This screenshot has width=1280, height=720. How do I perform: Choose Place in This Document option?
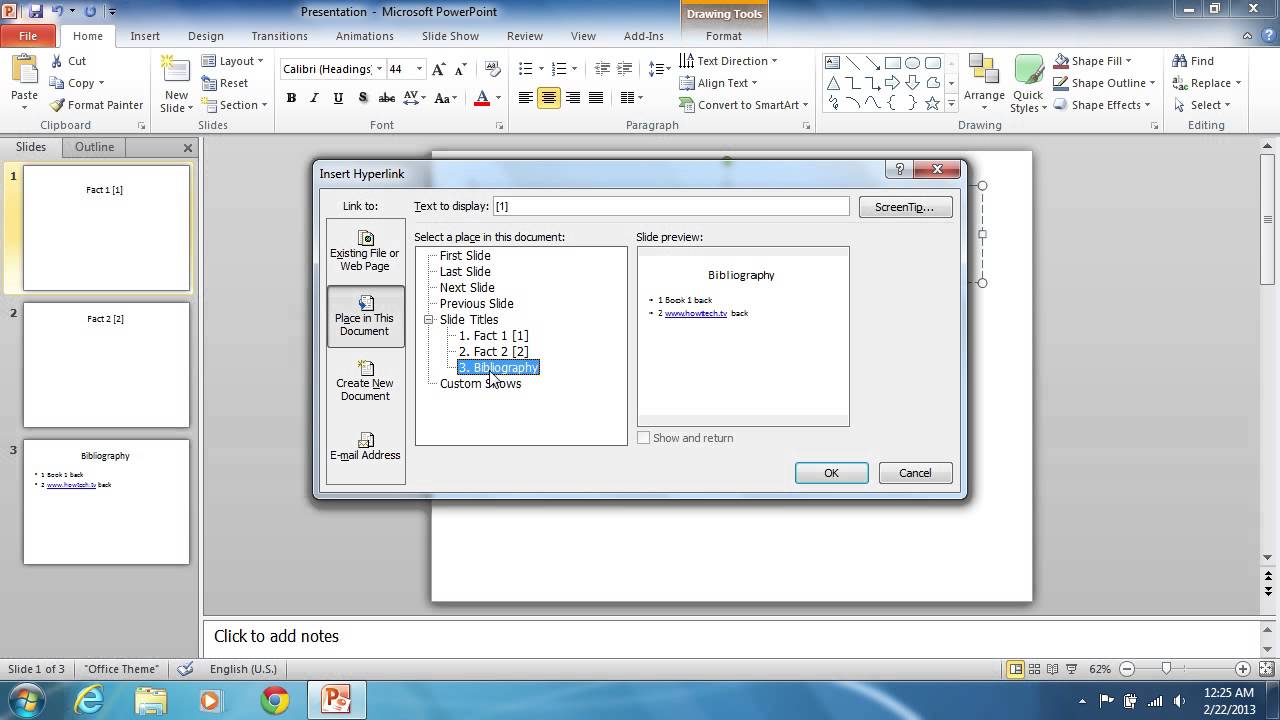click(x=365, y=316)
